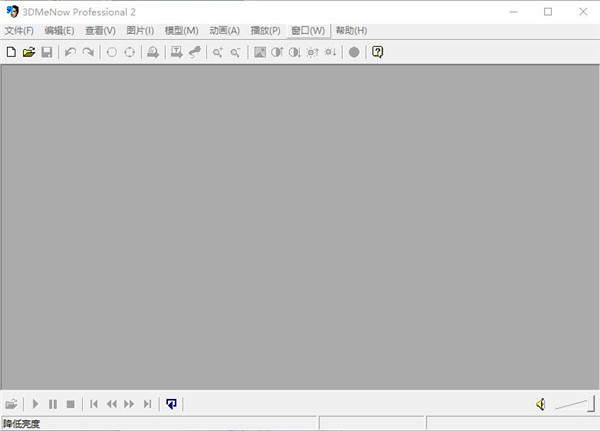The height and width of the screenshot is (431, 600).
Task: Minimize the 3DMeNow Professional window
Action: (x=514, y=12)
